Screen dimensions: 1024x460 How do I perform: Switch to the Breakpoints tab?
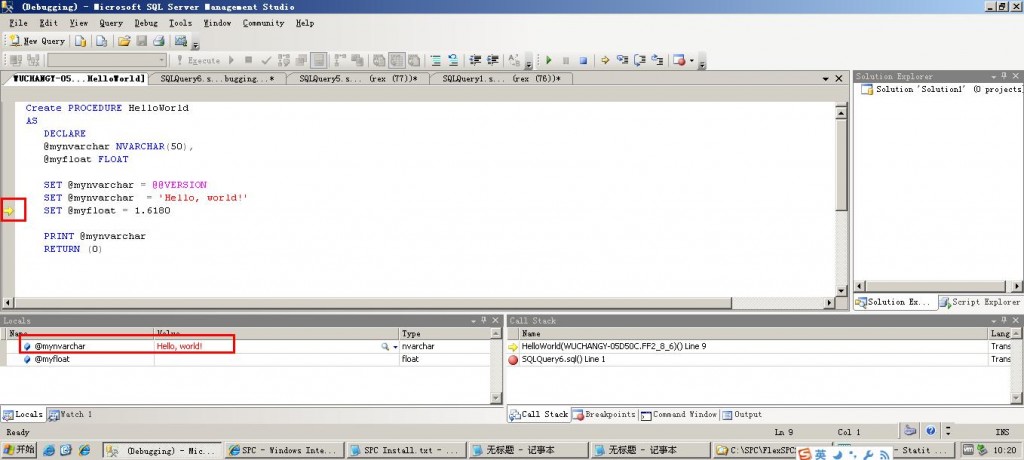604,414
